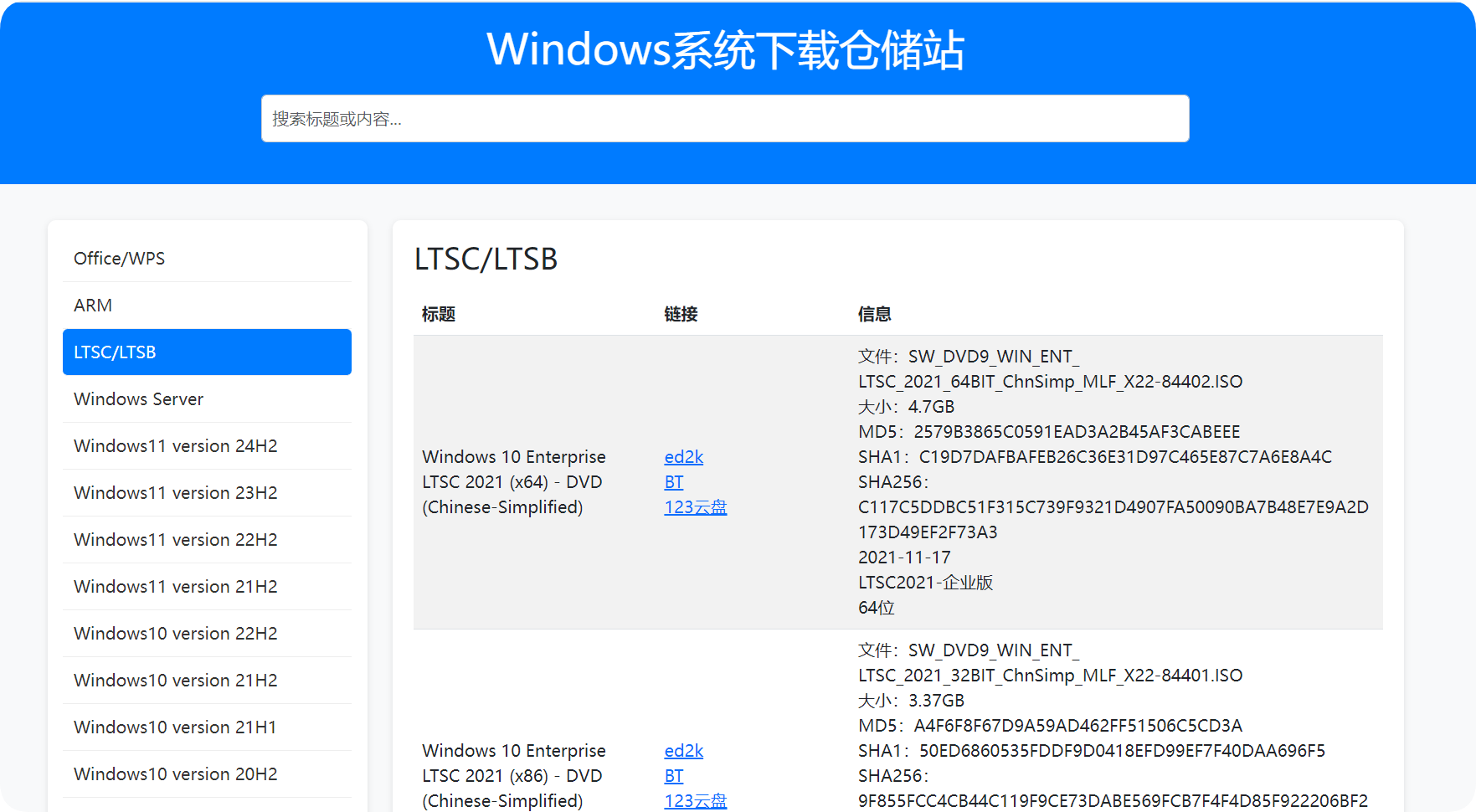
Task: Open ed2k link for LTSC 2021 x64
Action: coord(684,457)
